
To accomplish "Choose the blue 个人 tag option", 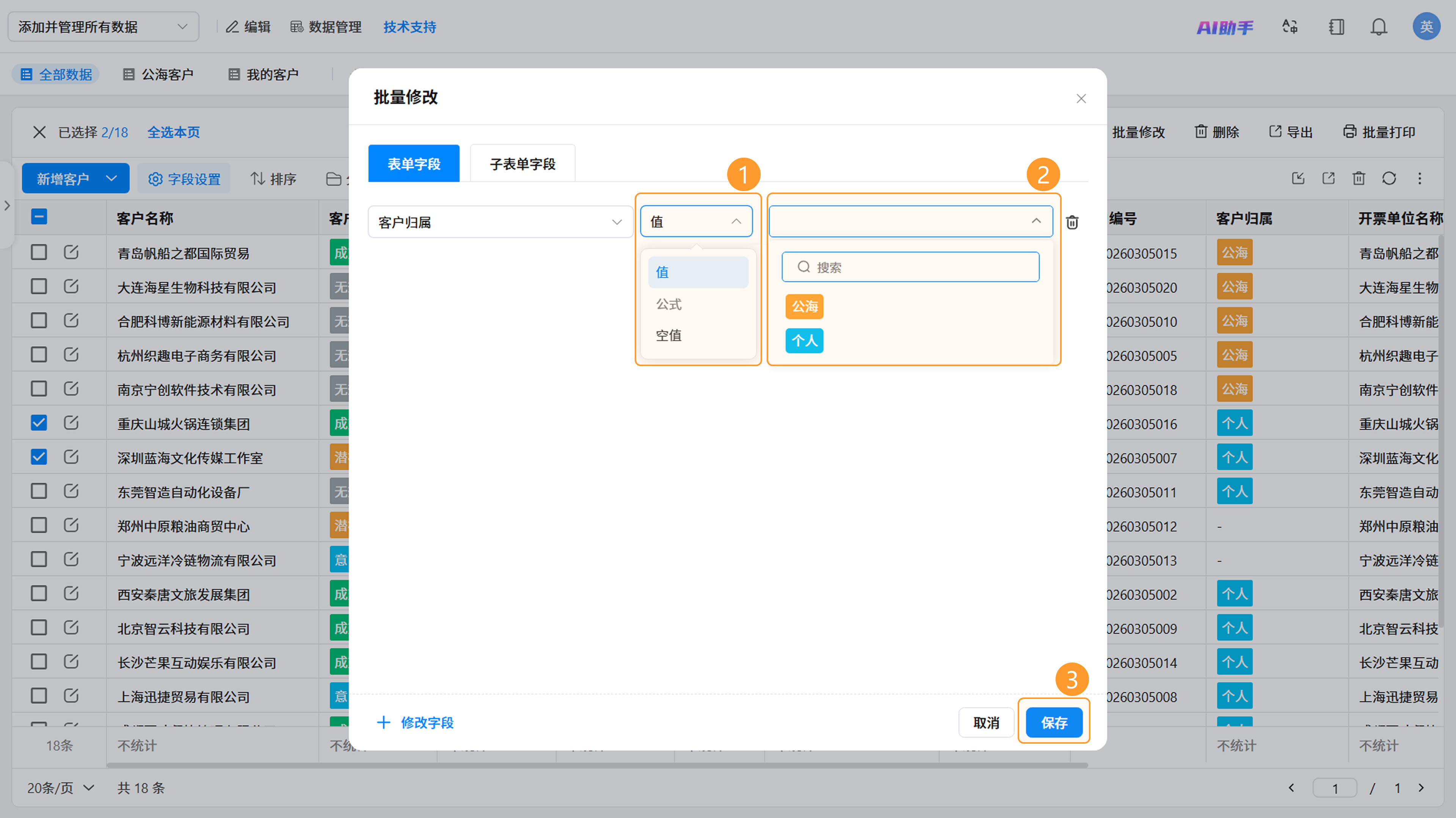I will click(804, 341).
